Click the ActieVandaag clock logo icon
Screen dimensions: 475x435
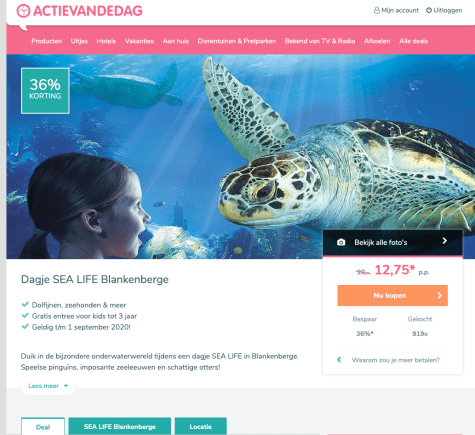coord(23,11)
